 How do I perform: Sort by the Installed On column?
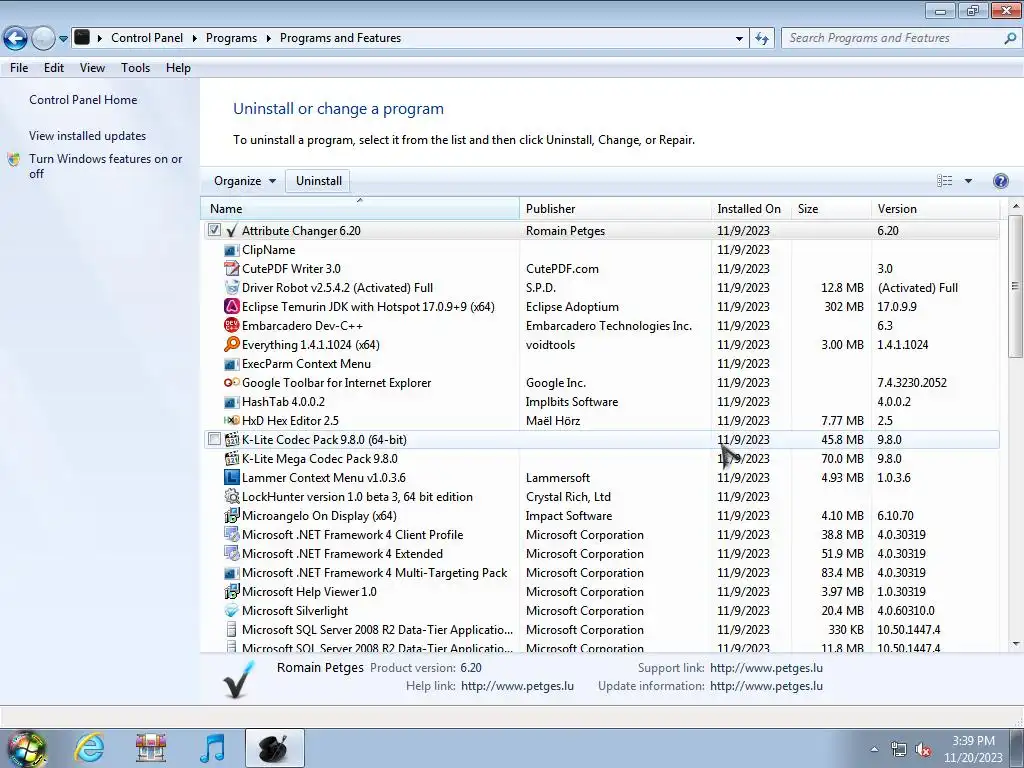point(751,209)
